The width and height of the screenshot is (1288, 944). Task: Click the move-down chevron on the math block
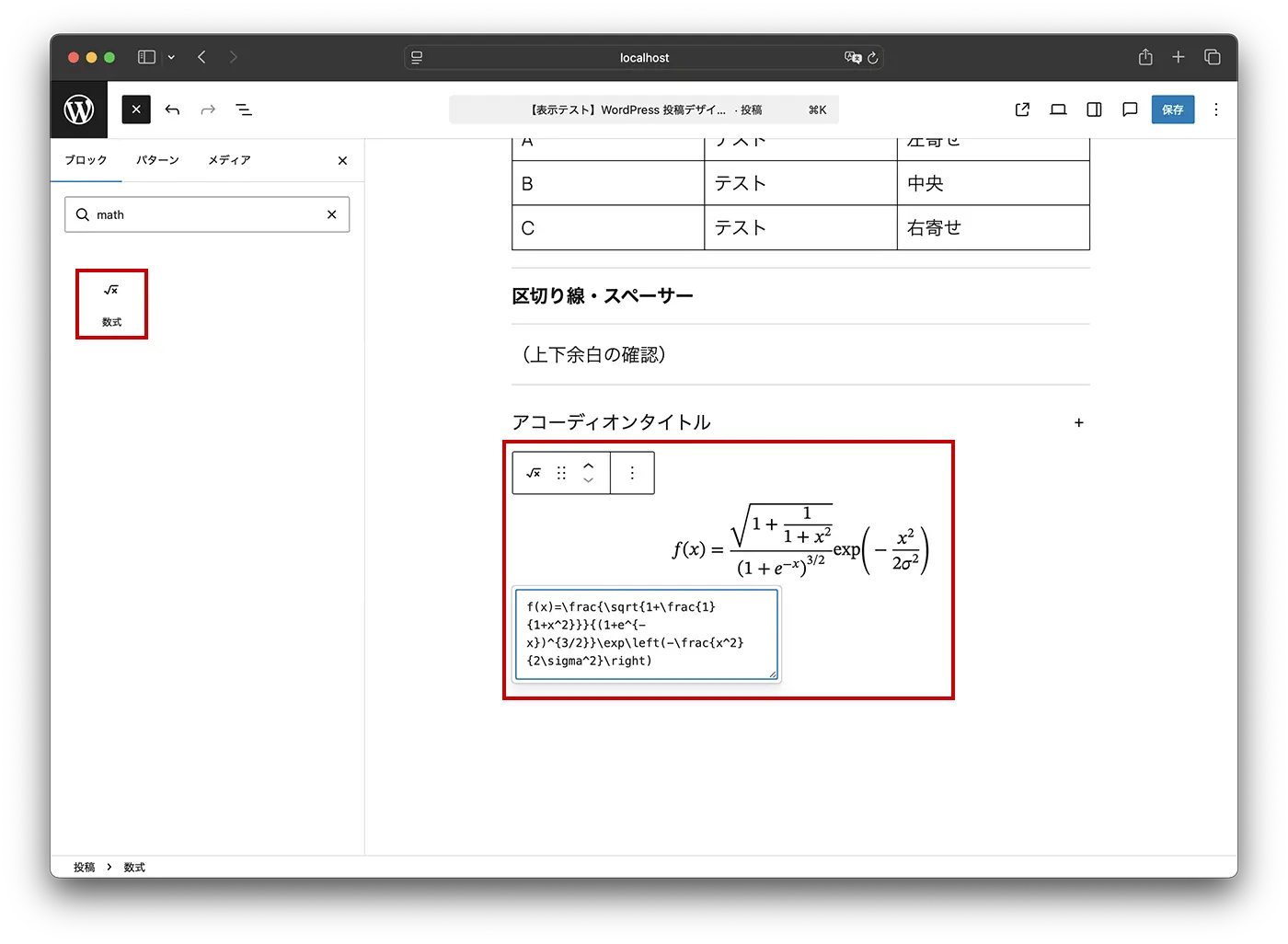click(x=589, y=479)
